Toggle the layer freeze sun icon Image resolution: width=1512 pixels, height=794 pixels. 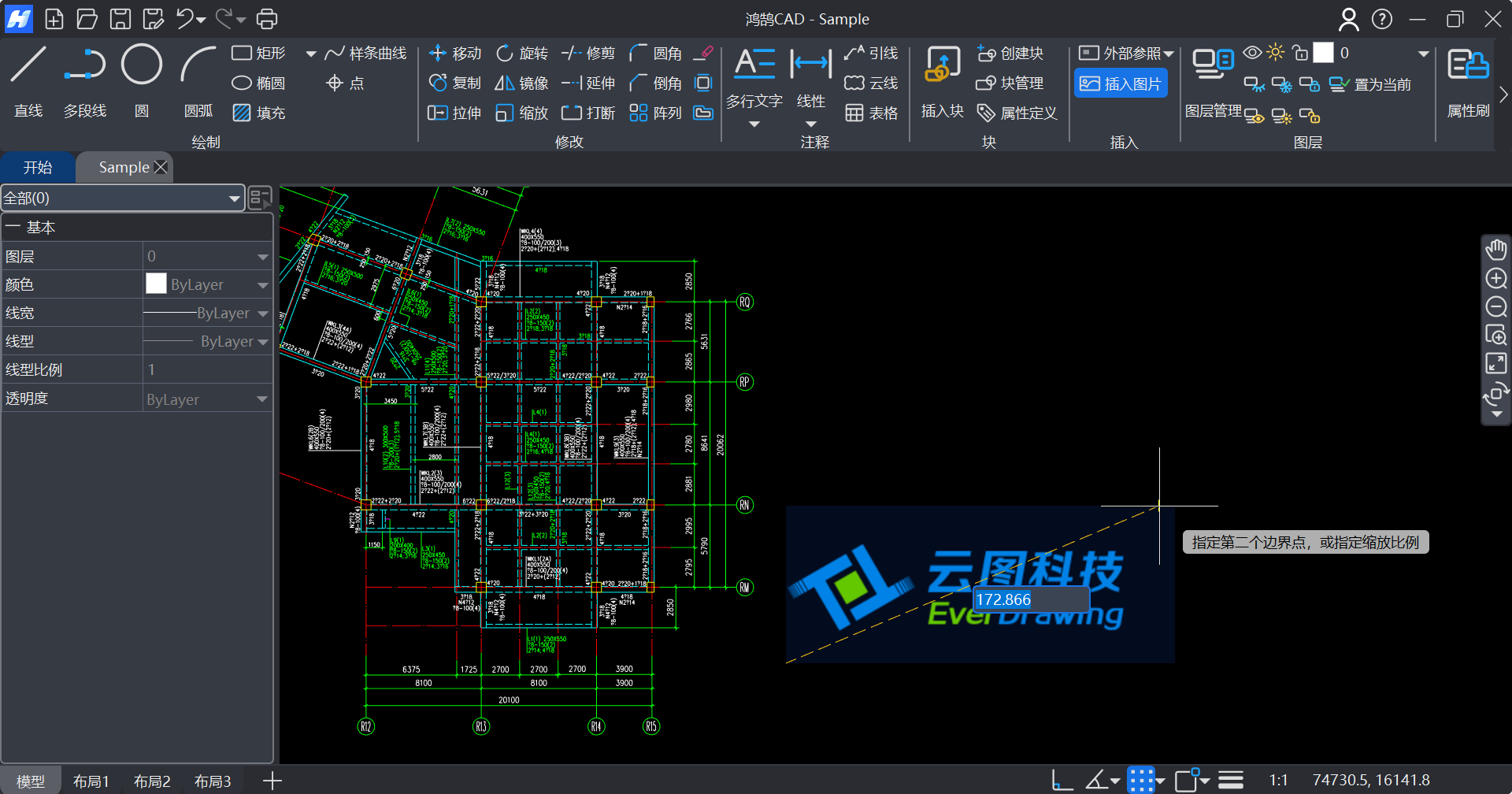tap(1276, 53)
